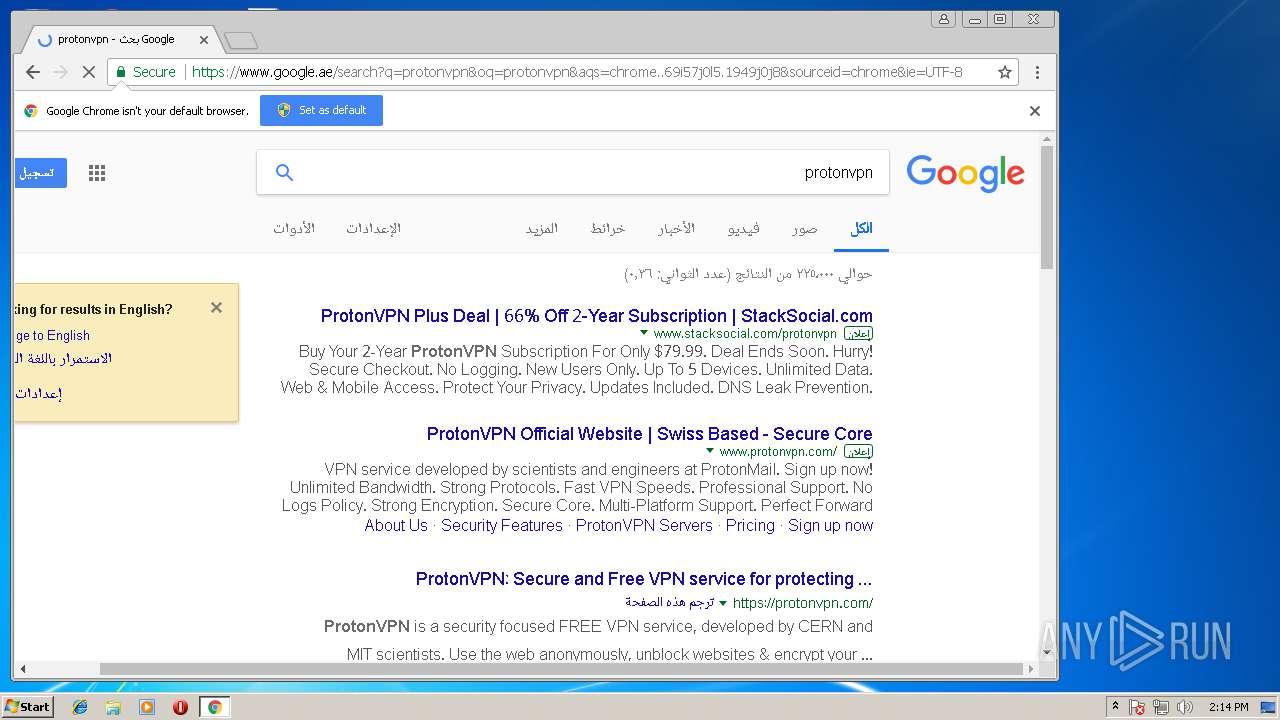Close the English results suggestion box
The height and width of the screenshot is (720, 1280).
tap(216, 308)
